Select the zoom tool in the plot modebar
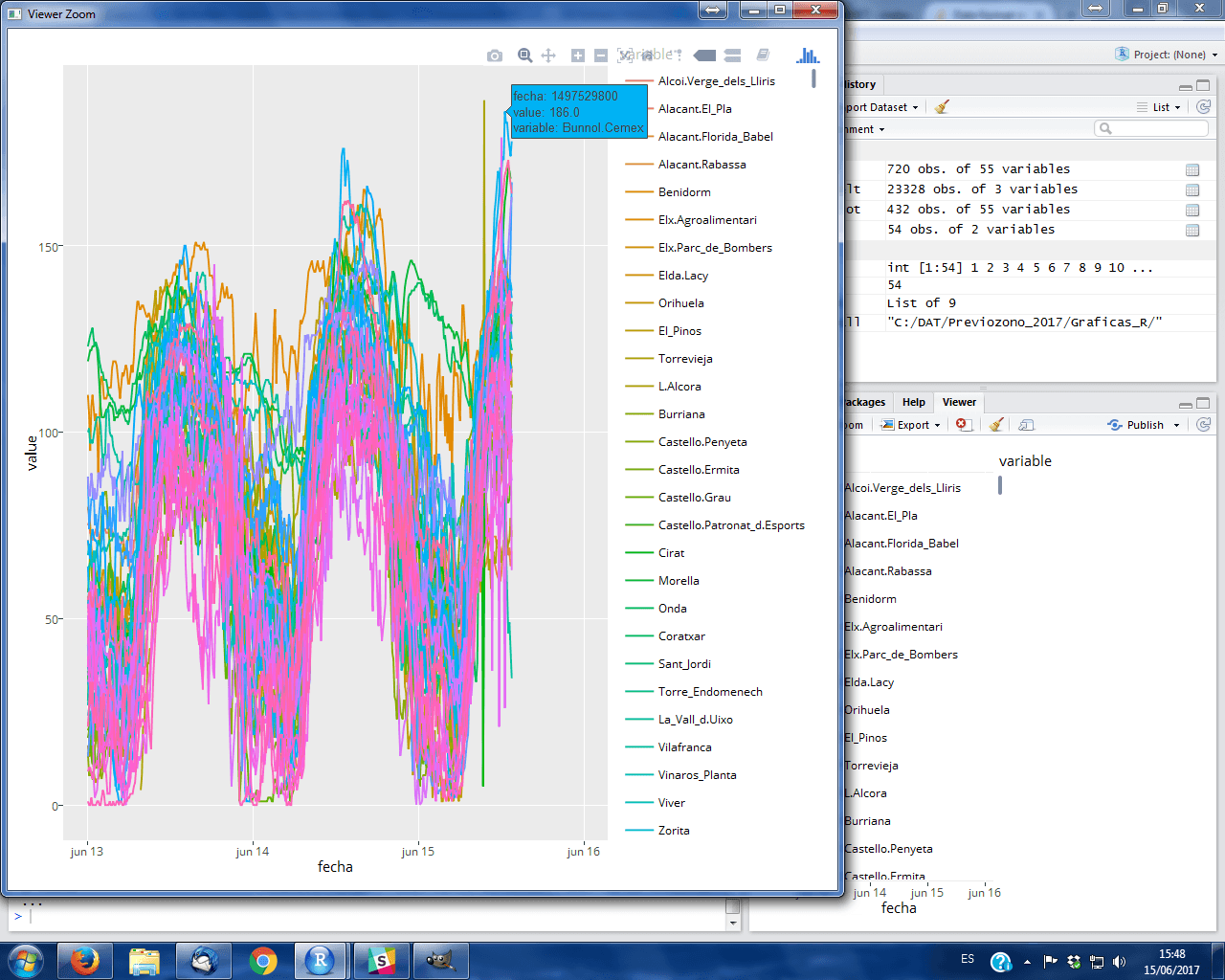 [x=524, y=56]
